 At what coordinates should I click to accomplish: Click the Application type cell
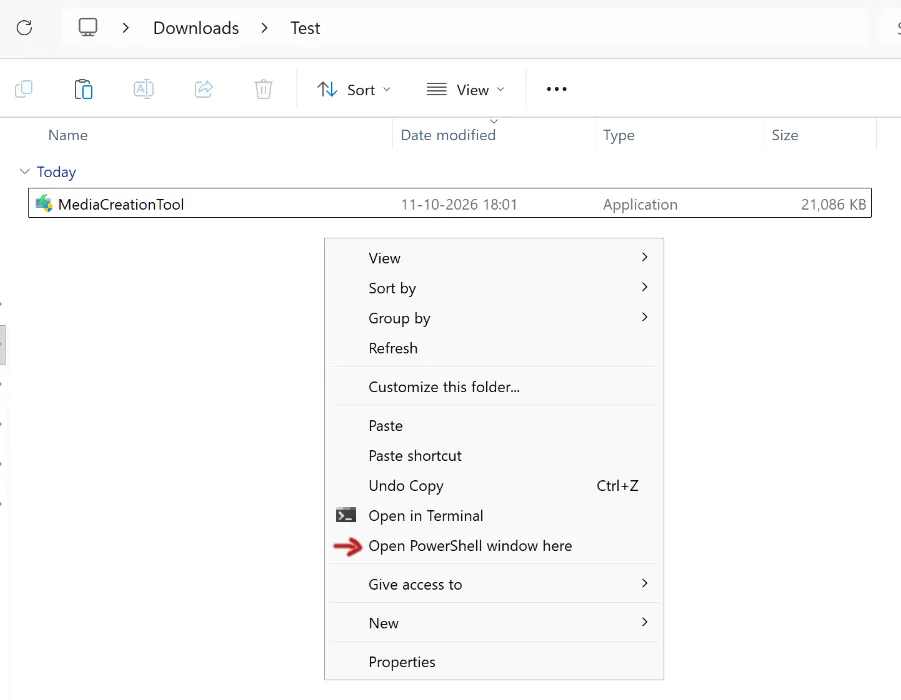click(x=640, y=205)
